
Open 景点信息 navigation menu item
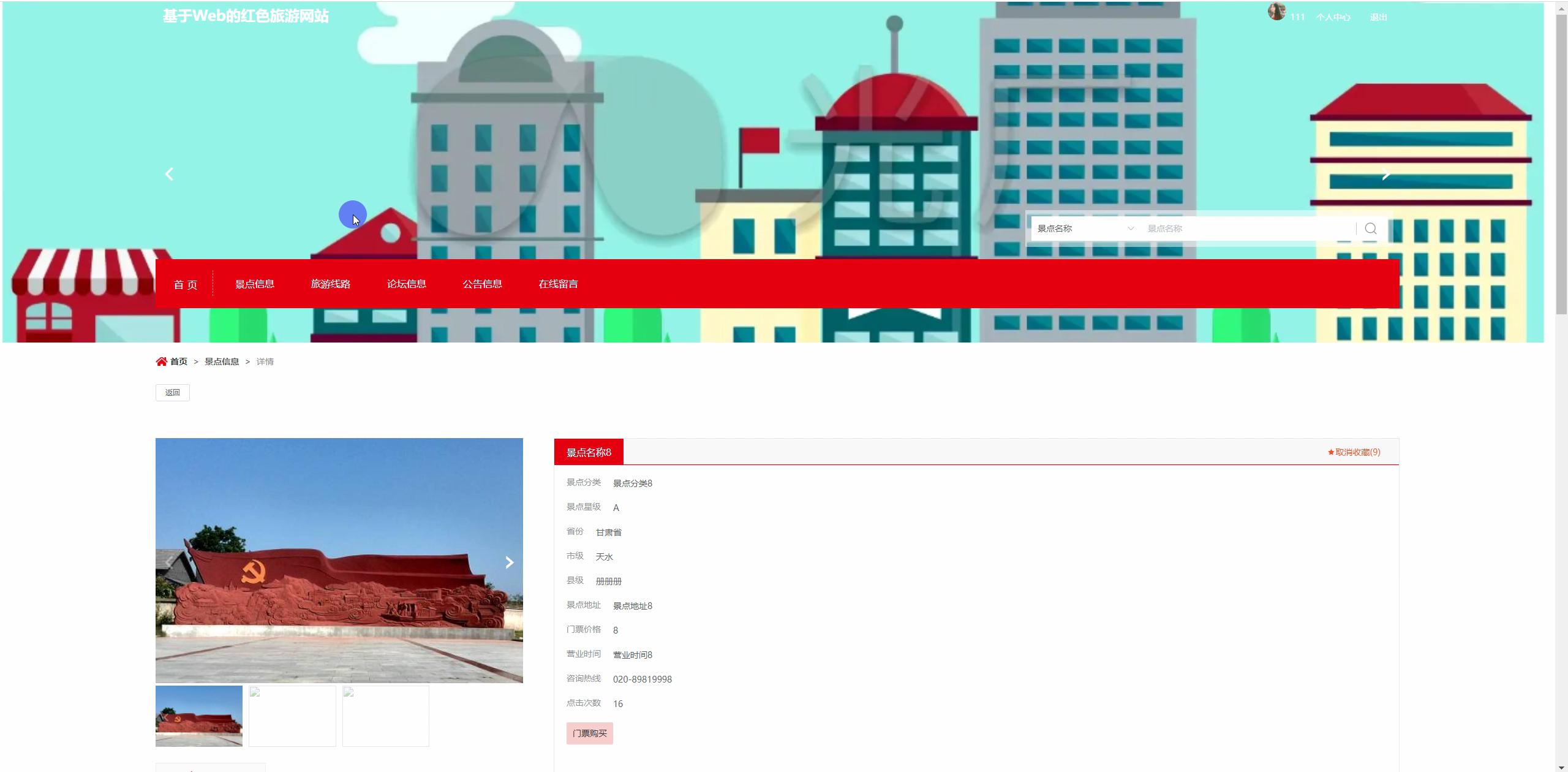pos(255,284)
